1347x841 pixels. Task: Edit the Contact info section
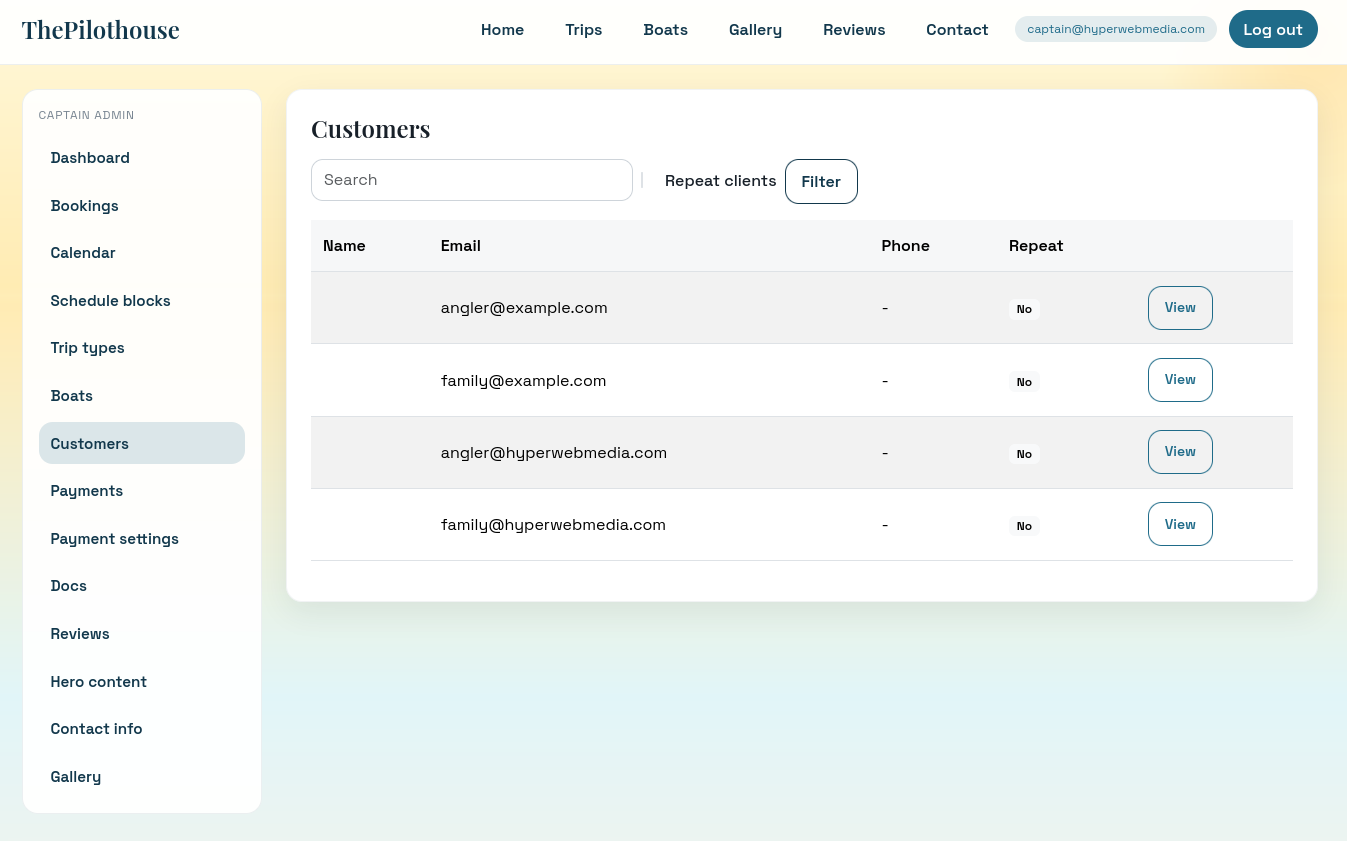96,729
